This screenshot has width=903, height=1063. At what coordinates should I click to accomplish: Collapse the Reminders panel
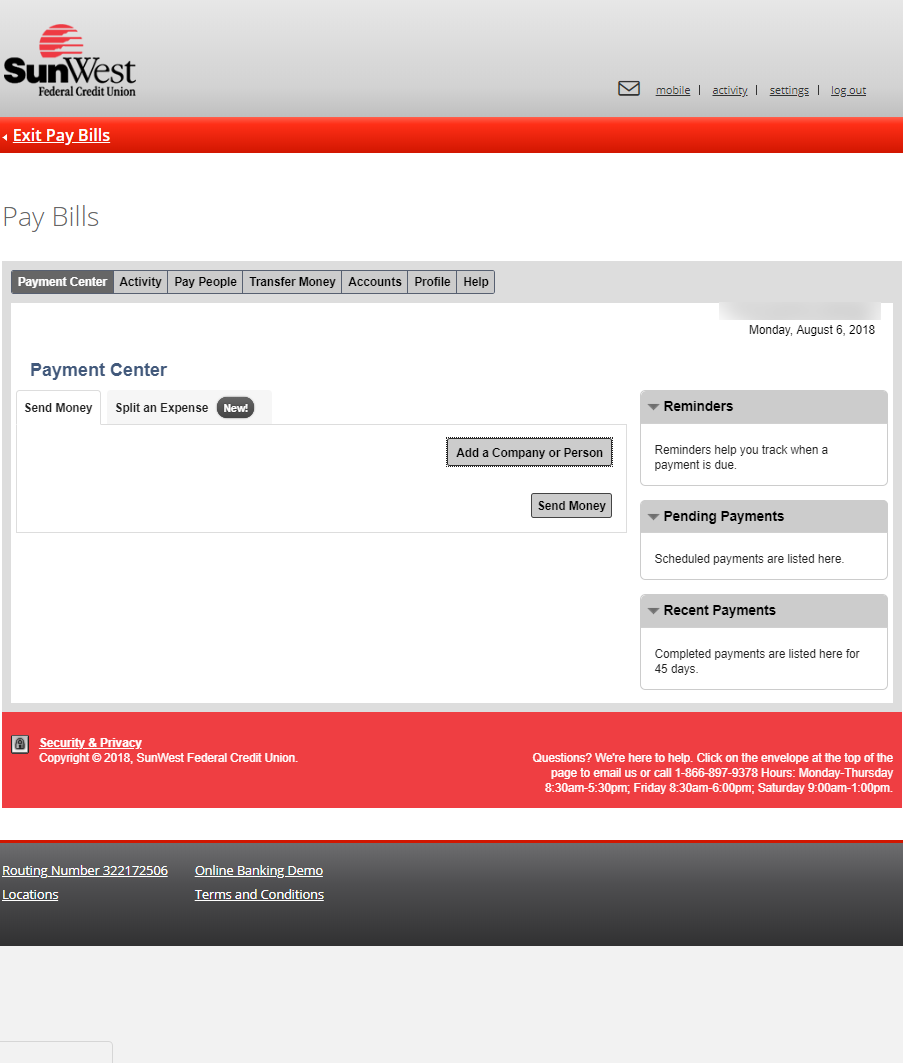pos(653,407)
